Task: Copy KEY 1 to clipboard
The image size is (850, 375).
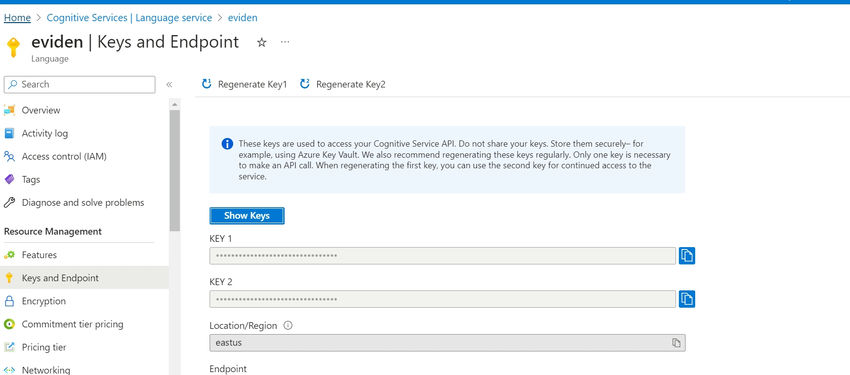Action: (687, 255)
